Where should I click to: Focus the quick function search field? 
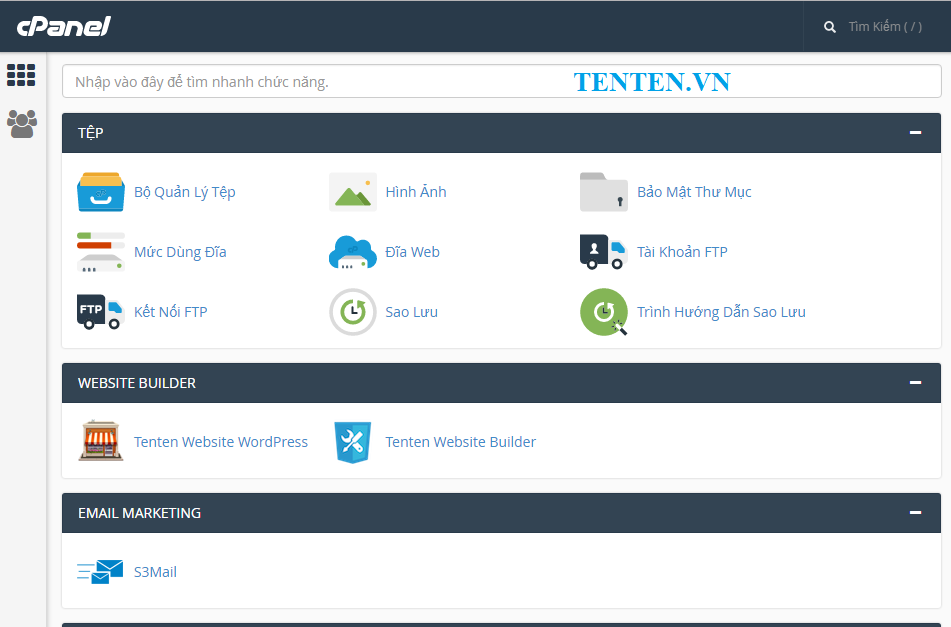coord(502,81)
